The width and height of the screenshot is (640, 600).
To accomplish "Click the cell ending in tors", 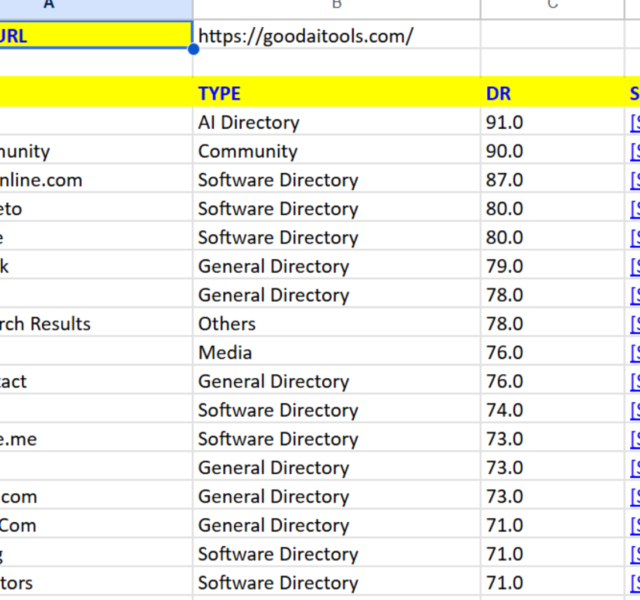I will coord(96,583).
